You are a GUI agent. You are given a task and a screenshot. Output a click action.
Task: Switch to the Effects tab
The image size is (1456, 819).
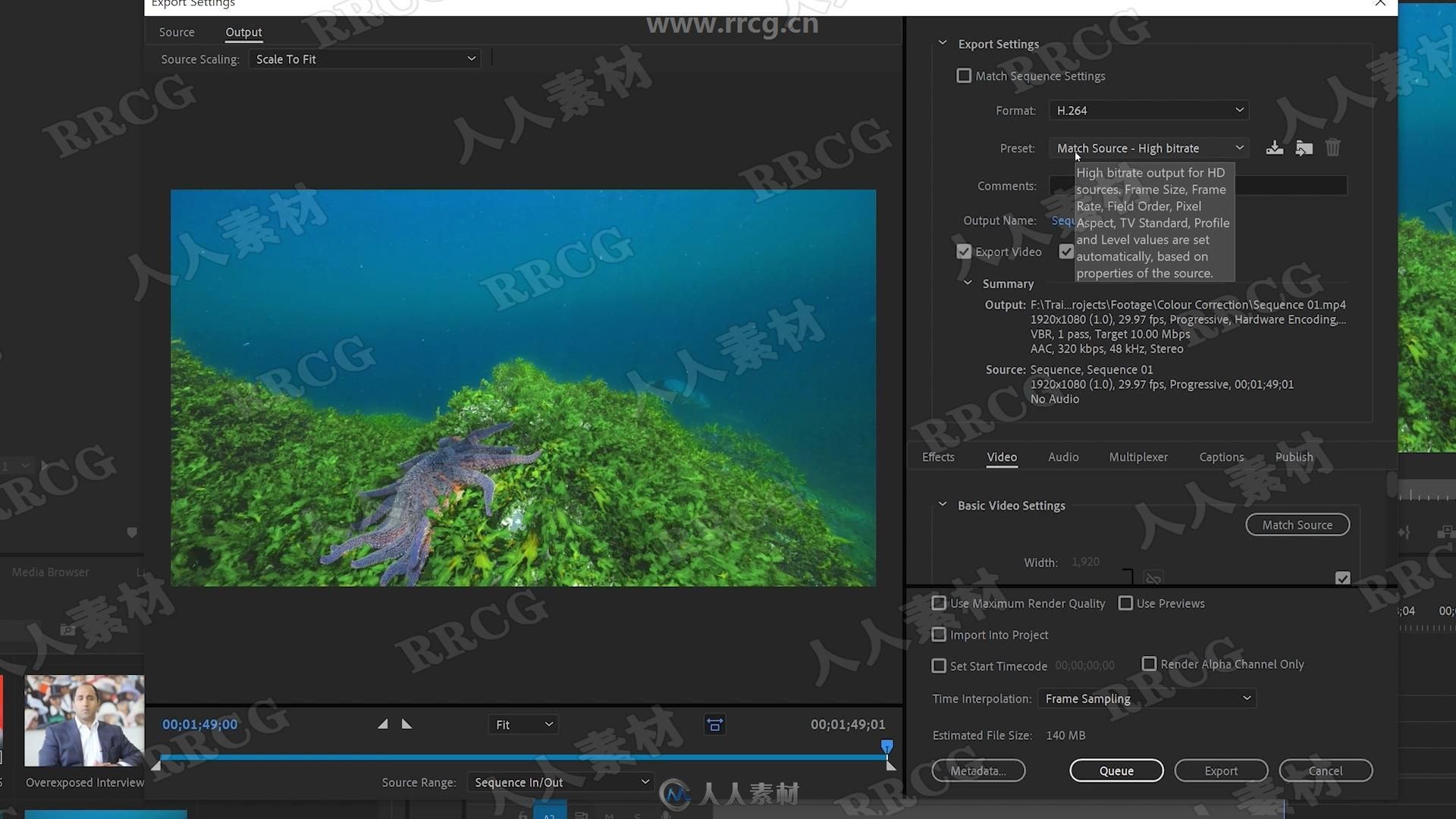(x=938, y=457)
